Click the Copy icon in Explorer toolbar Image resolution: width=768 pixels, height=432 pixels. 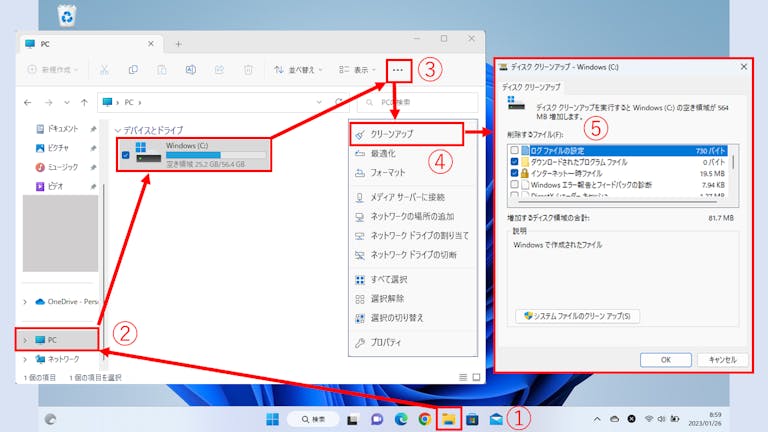(x=133, y=70)
